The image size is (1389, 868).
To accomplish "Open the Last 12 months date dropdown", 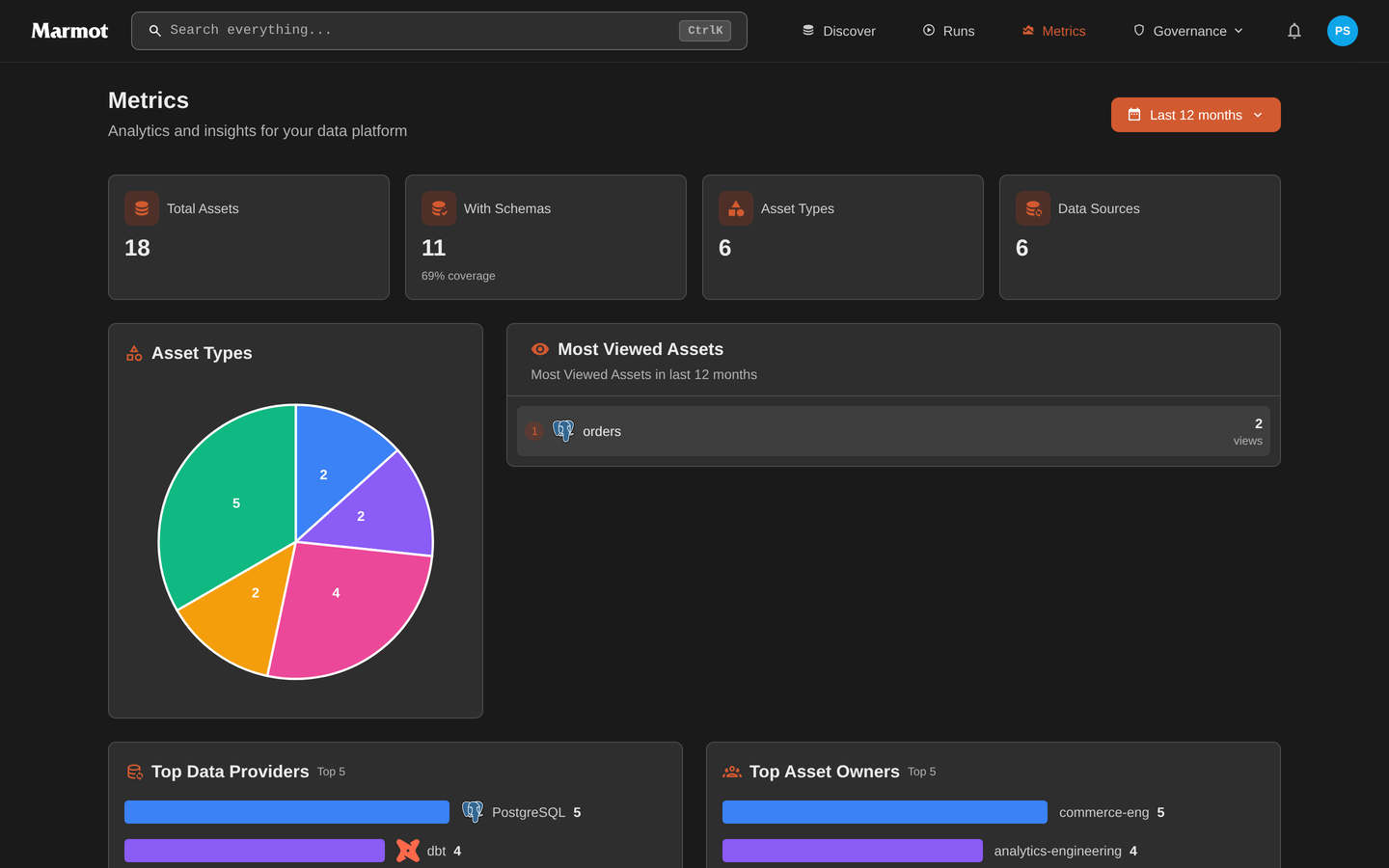I will pos(1196,115).
